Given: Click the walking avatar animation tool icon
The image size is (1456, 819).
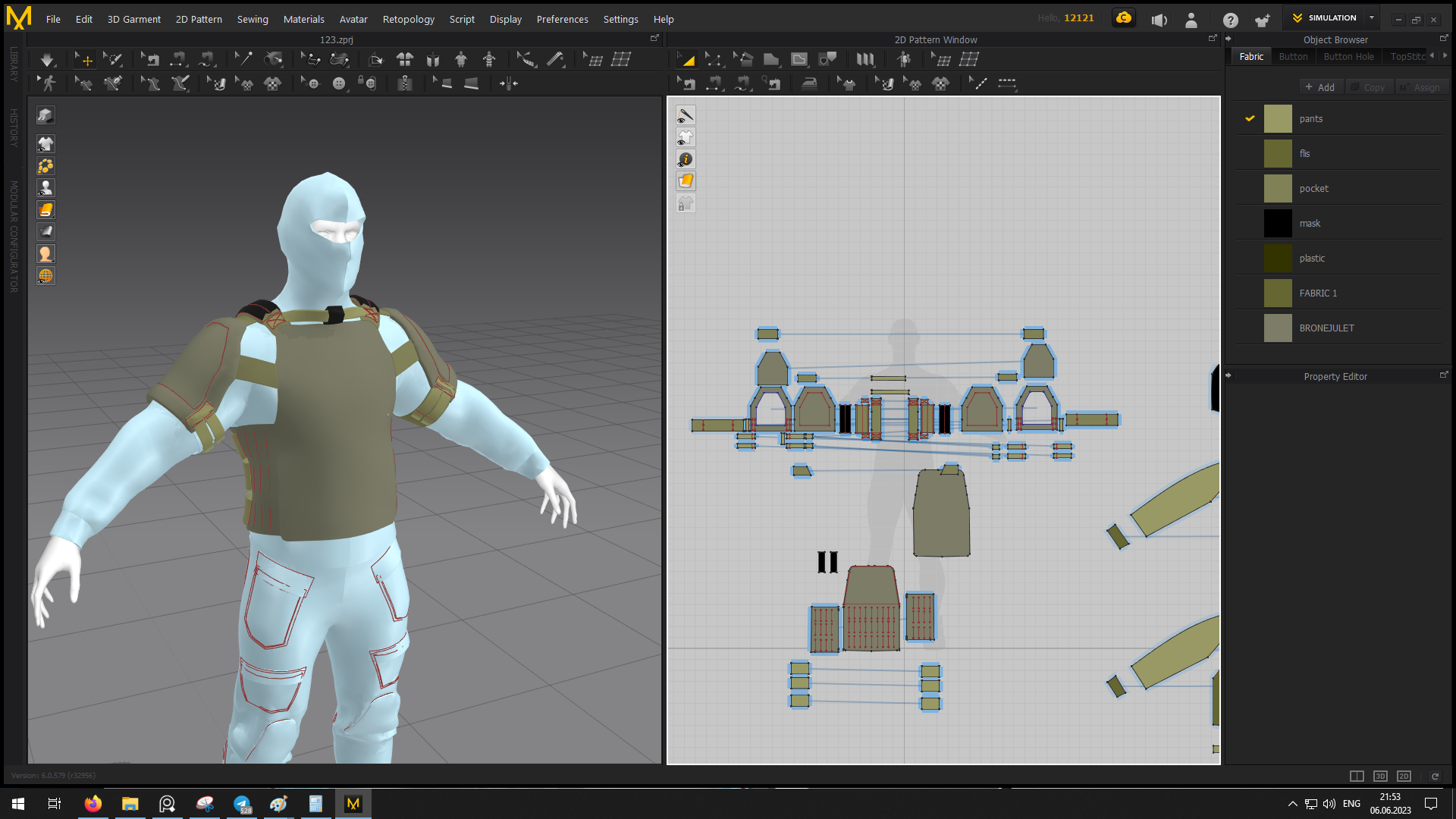Looking at the screenshot, I should (x=49, y=83).
